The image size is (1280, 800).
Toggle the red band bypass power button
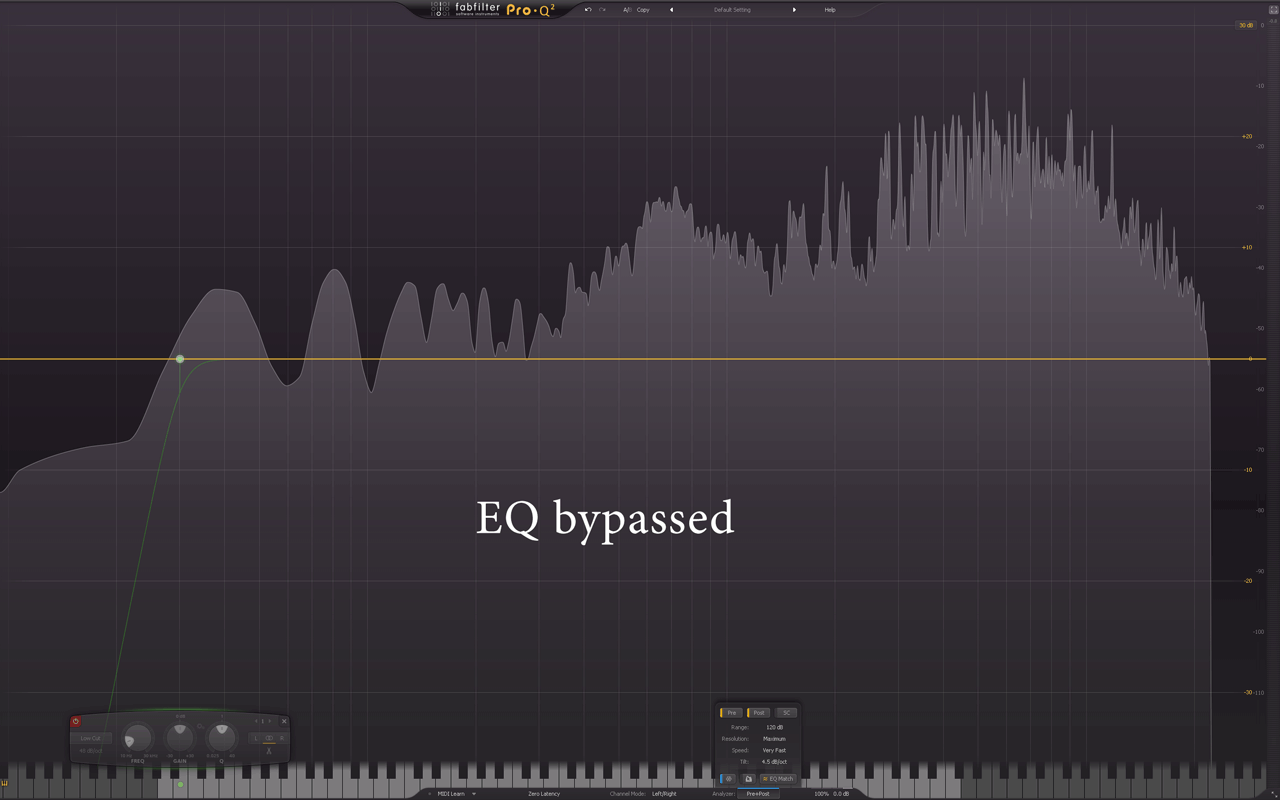[75, 721]
